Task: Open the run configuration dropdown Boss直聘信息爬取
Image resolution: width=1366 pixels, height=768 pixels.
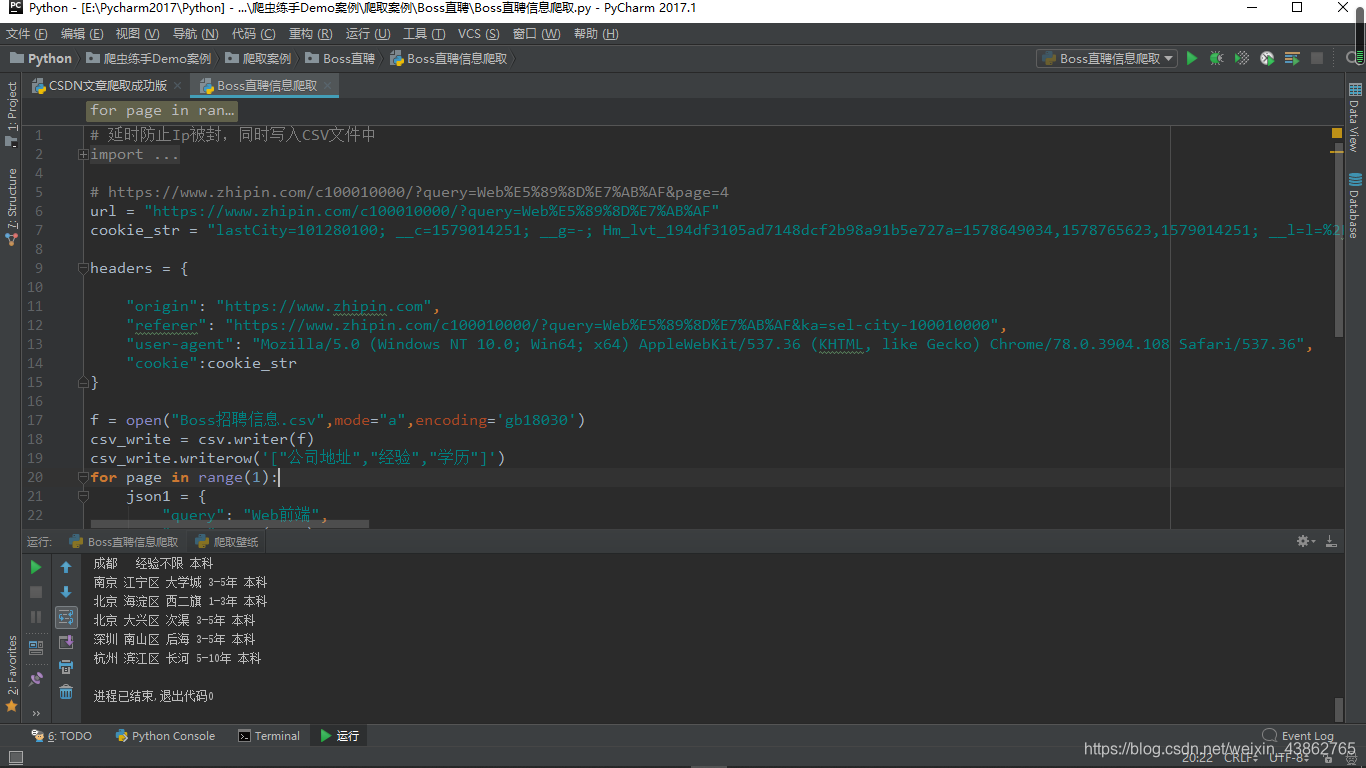Action: [1107, 59]
